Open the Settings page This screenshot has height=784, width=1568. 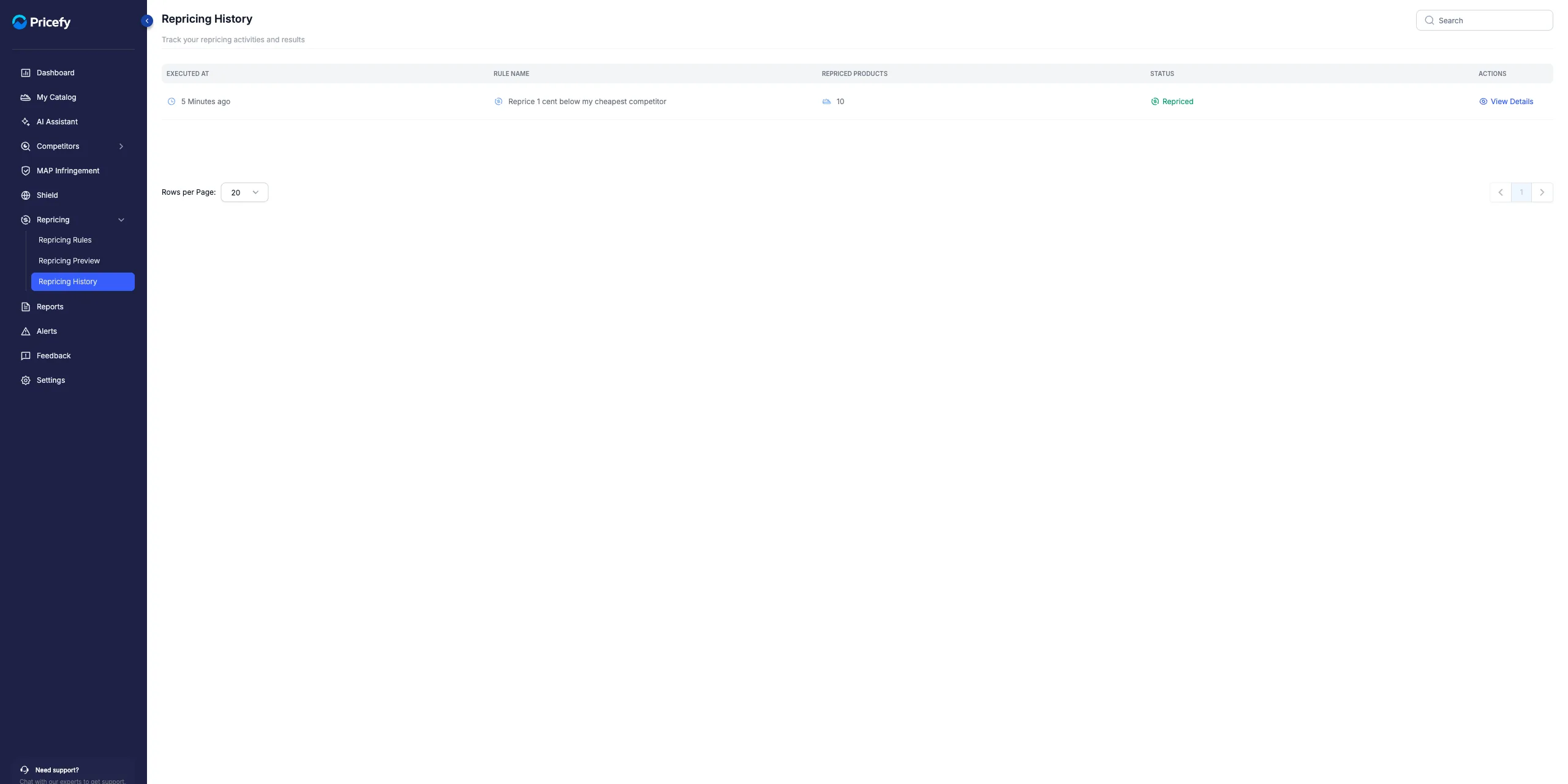[x=73, y=380]
